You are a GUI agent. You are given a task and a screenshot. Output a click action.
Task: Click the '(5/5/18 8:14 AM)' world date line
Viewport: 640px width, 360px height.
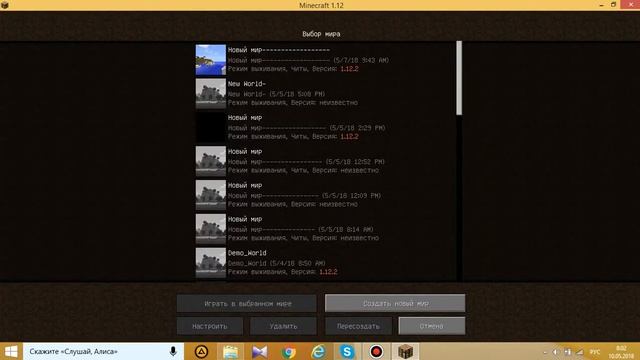click(301, 229)
